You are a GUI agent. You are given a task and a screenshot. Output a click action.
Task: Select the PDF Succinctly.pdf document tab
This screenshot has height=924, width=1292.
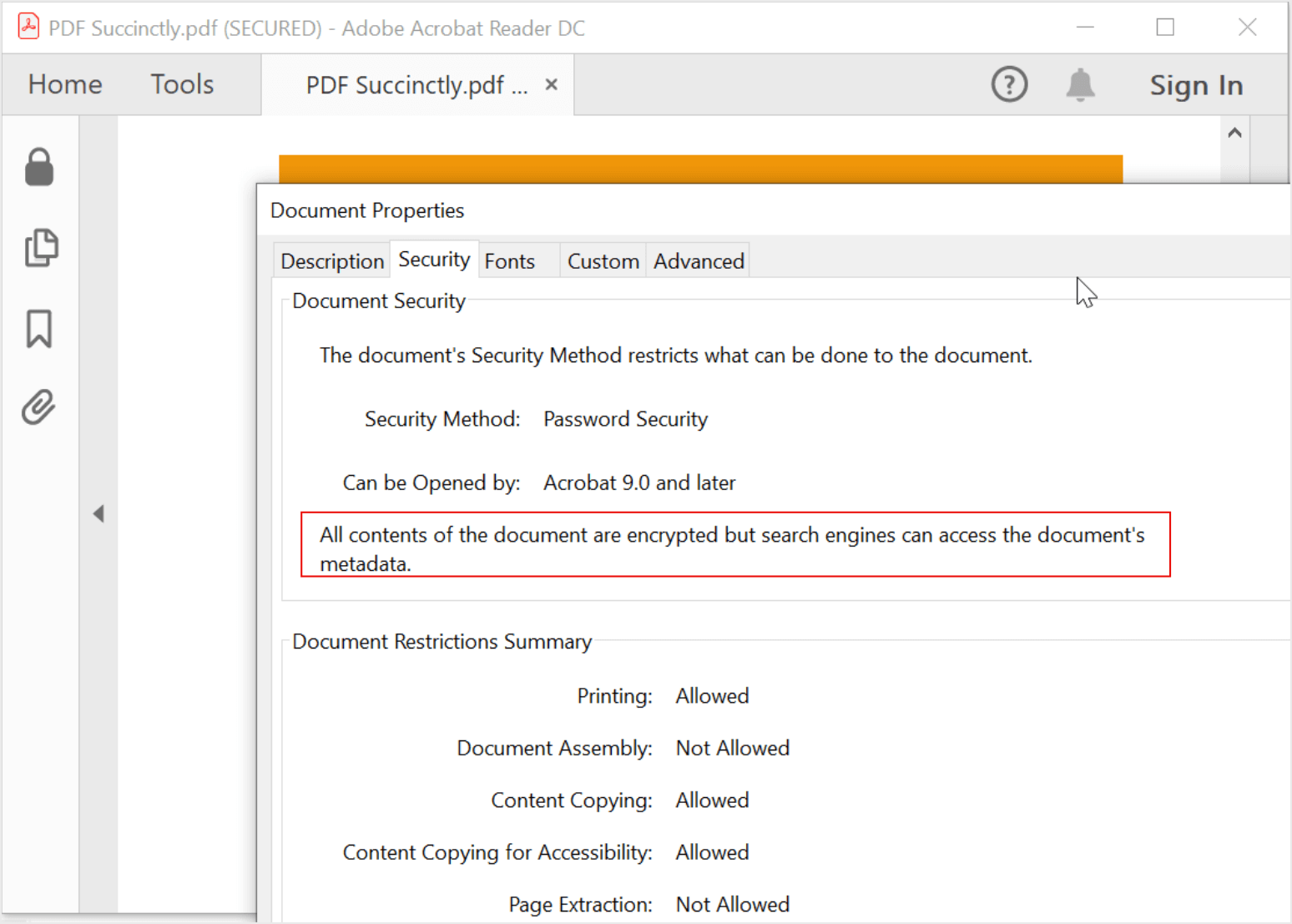[x=416, y=85]
